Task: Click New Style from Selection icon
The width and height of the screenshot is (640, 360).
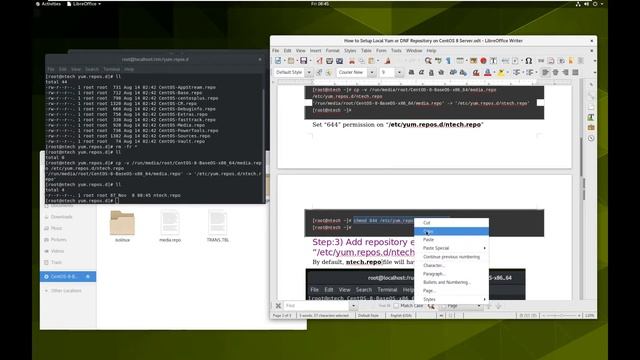Action: [x=329, y=73]
